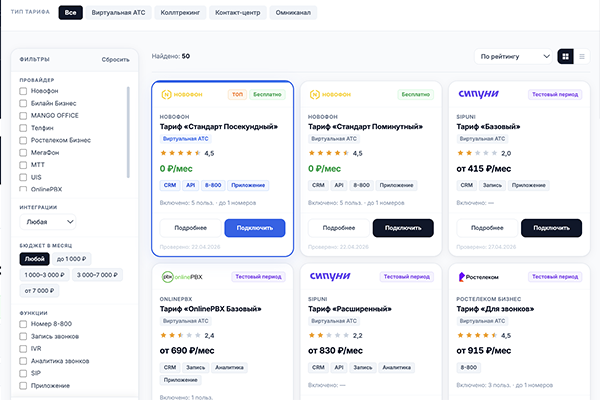Enable the Номер 8-800 function filter
The width and height of the screenshot is (600, 400).
(23, 324)
